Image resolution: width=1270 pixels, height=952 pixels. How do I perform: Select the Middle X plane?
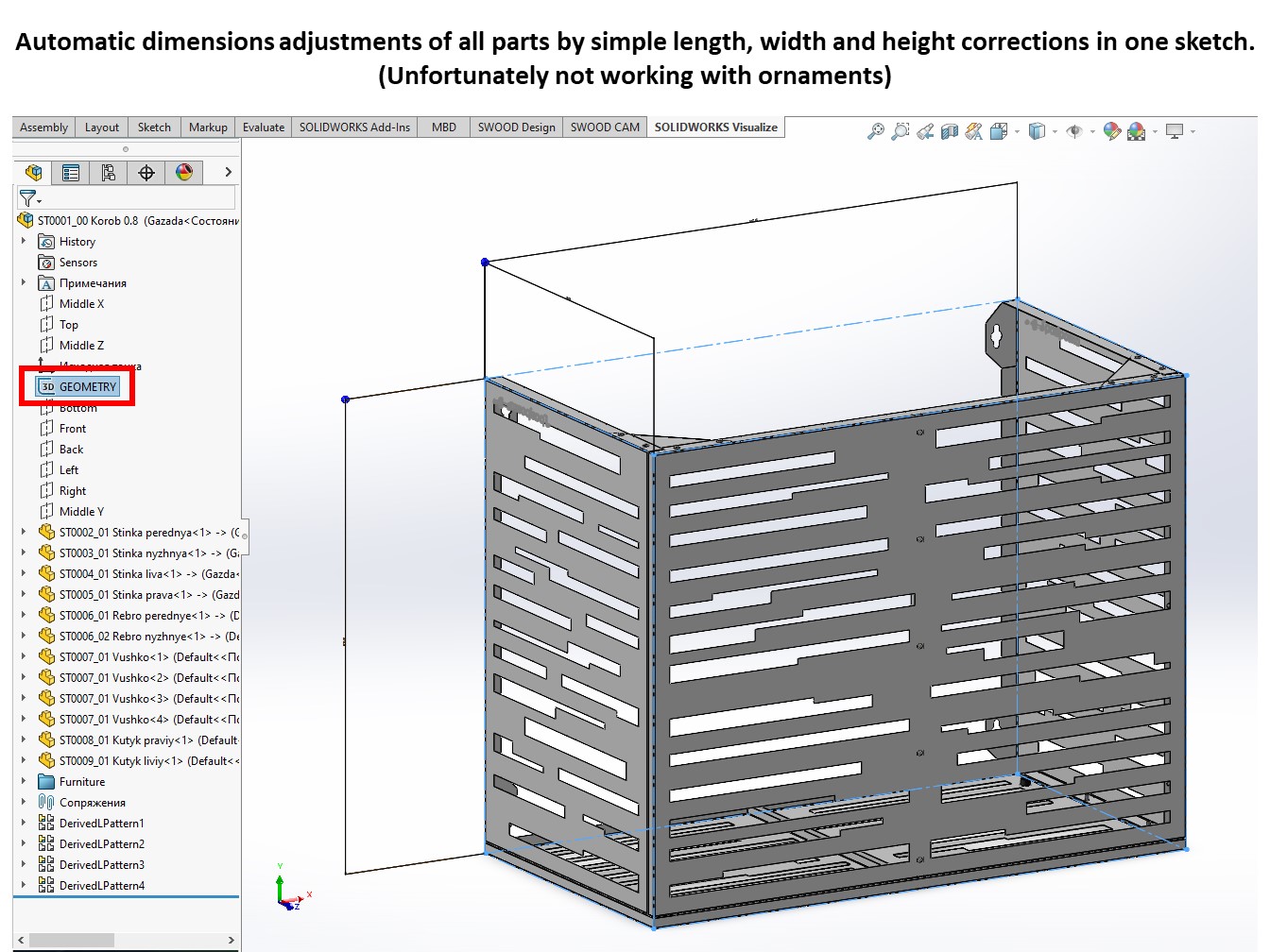point(72,304)
